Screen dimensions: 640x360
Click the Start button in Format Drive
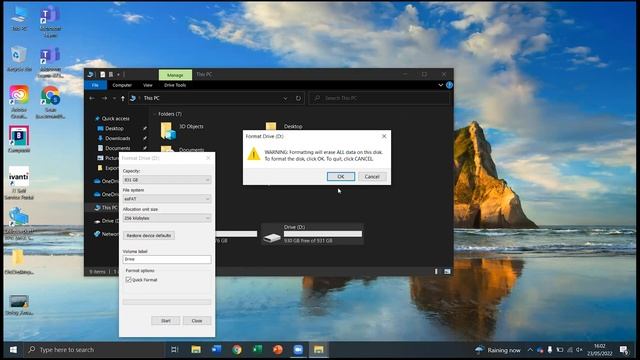pos(165,320)
